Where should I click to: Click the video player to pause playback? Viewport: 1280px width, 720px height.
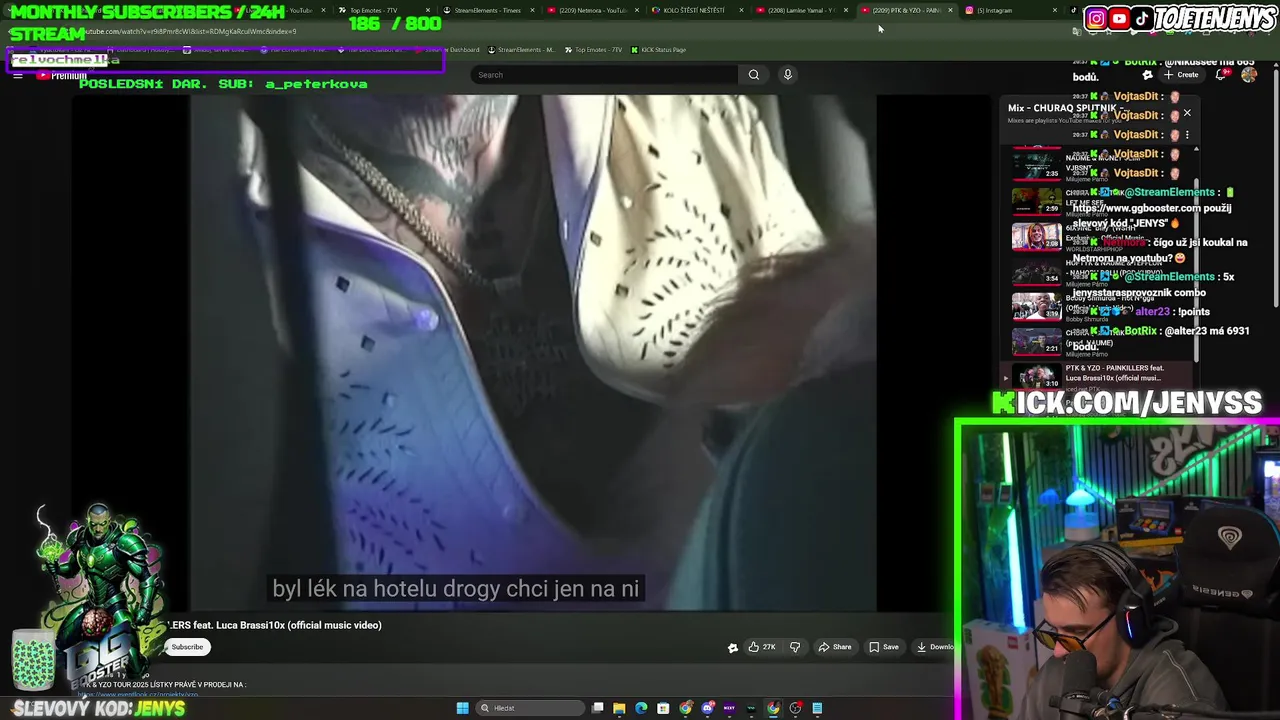tap(533, 353)
